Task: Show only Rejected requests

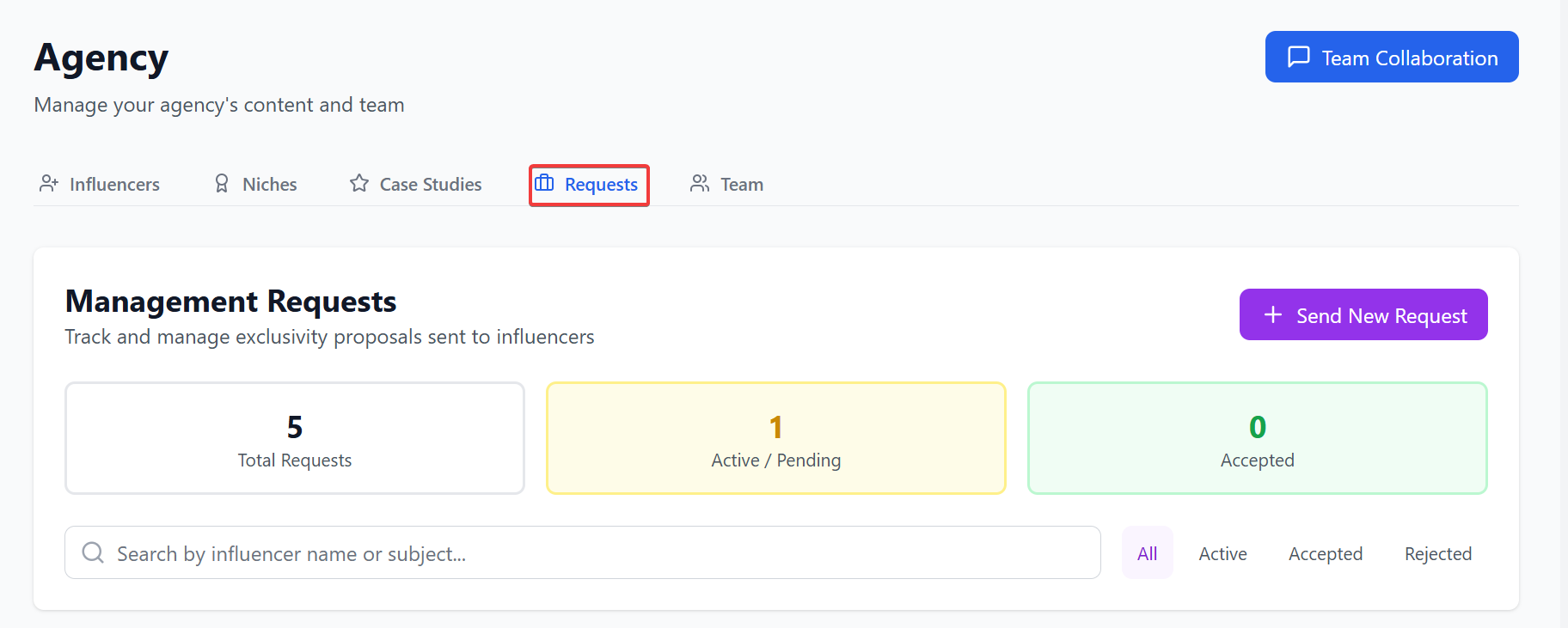Action: [x=1438, y=553]
